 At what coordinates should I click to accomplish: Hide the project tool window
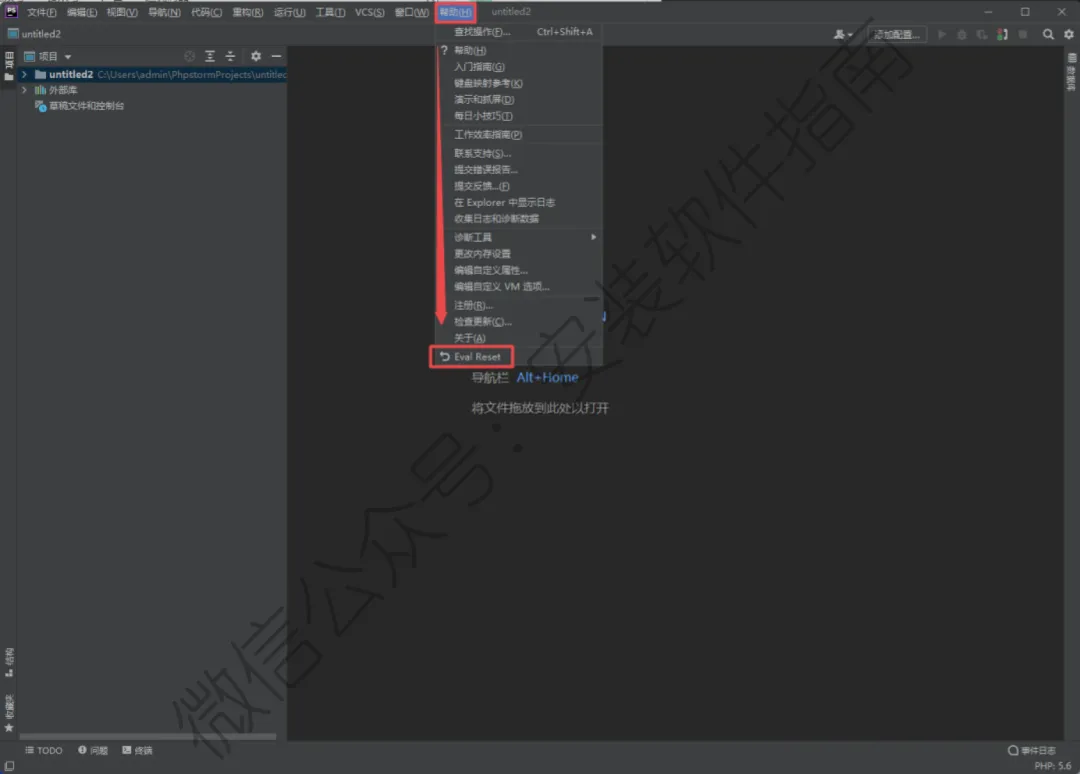(x=276, y=56)
